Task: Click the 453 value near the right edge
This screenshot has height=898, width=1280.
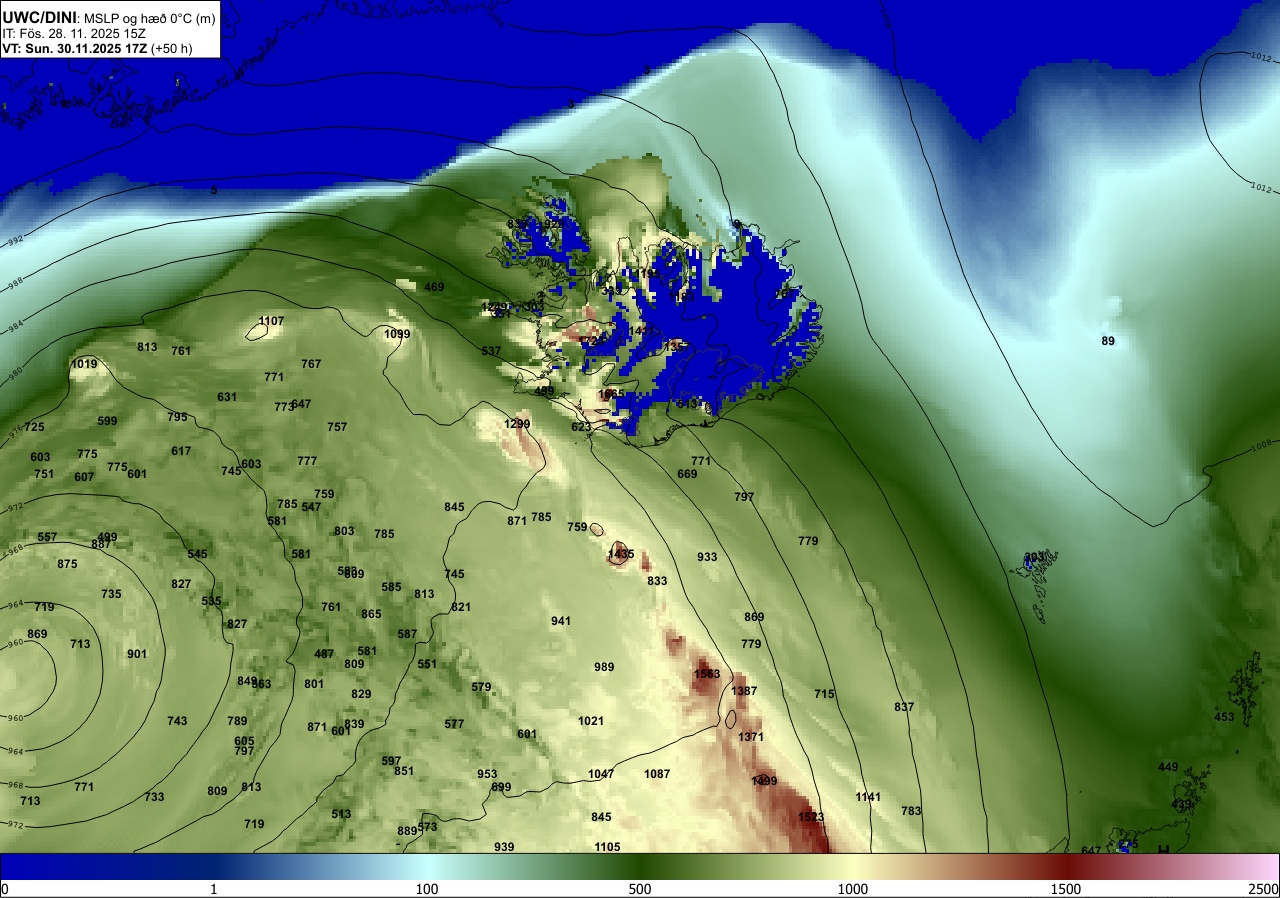Action: coord(1224,717)
